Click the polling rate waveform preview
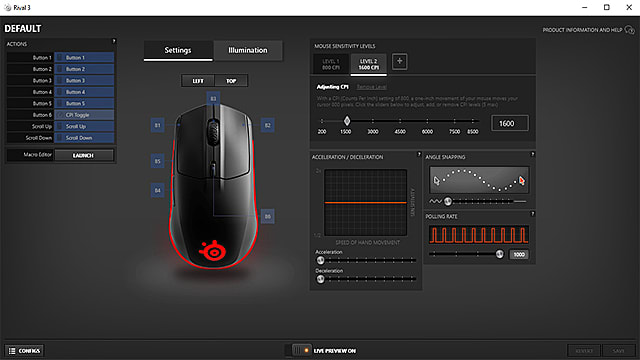This screenshot has width=640, height=360. click(479, 235)
